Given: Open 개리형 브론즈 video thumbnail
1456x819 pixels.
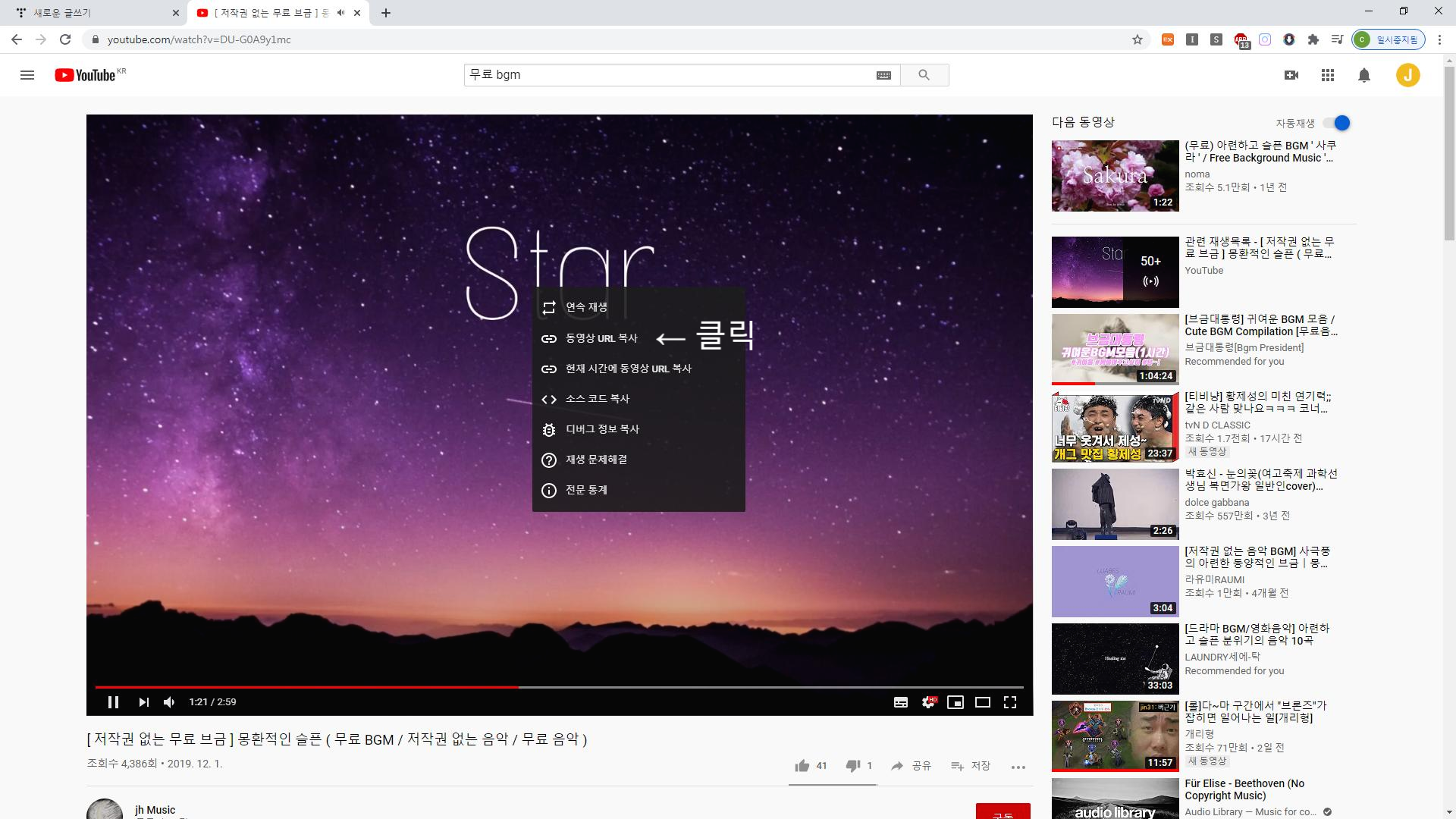Looking at the screenshot, I should click(x=1115, y=736).
